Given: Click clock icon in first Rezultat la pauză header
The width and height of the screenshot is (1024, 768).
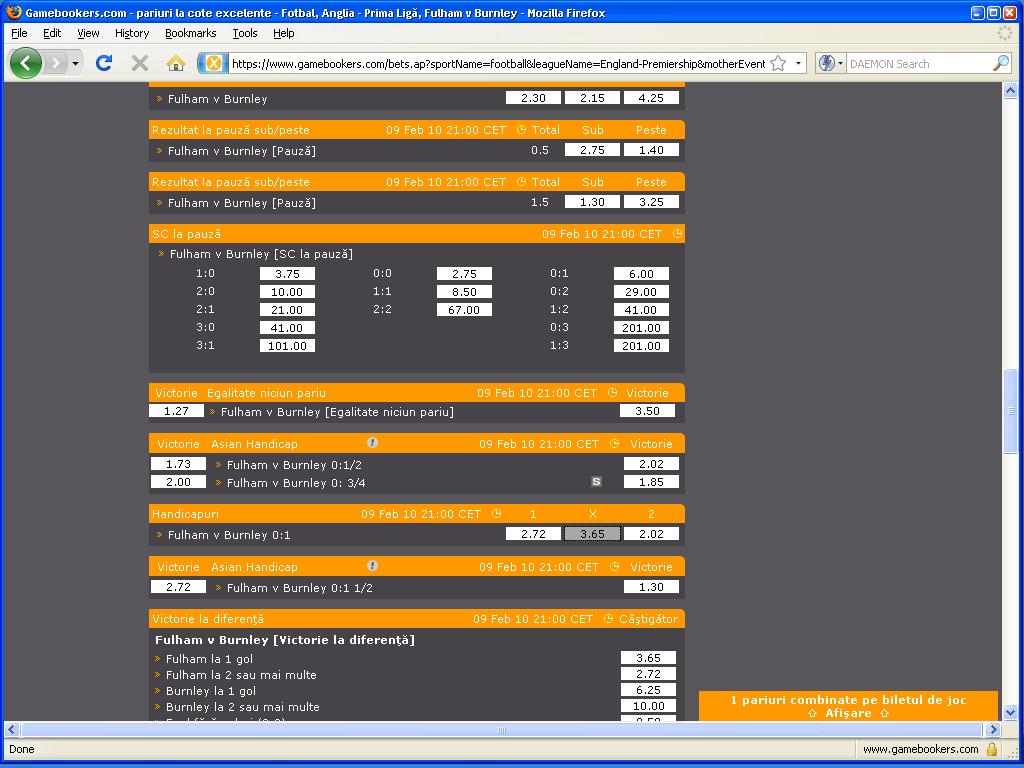Looking at the screenshot, I should tap(521, 129).
